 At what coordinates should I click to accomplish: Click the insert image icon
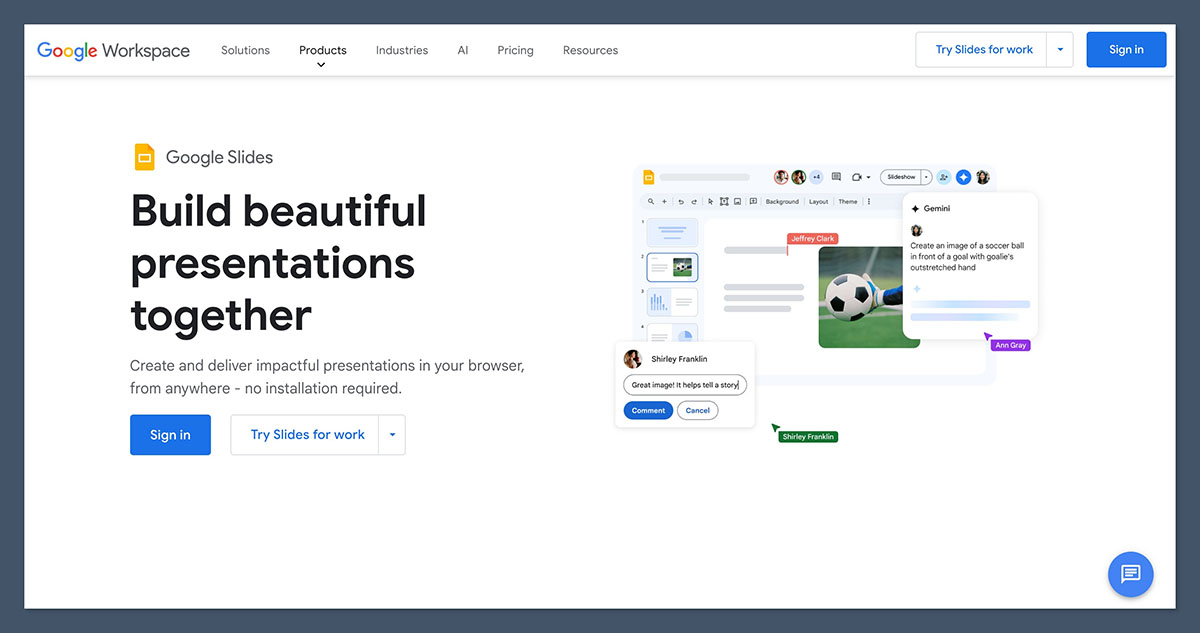click(736, 202)
